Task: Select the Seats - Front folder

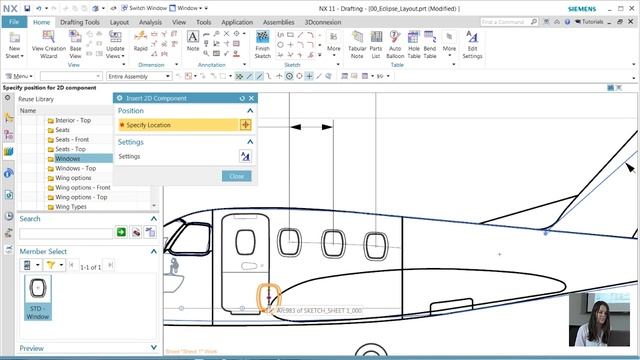Action: tap(72, 140)
